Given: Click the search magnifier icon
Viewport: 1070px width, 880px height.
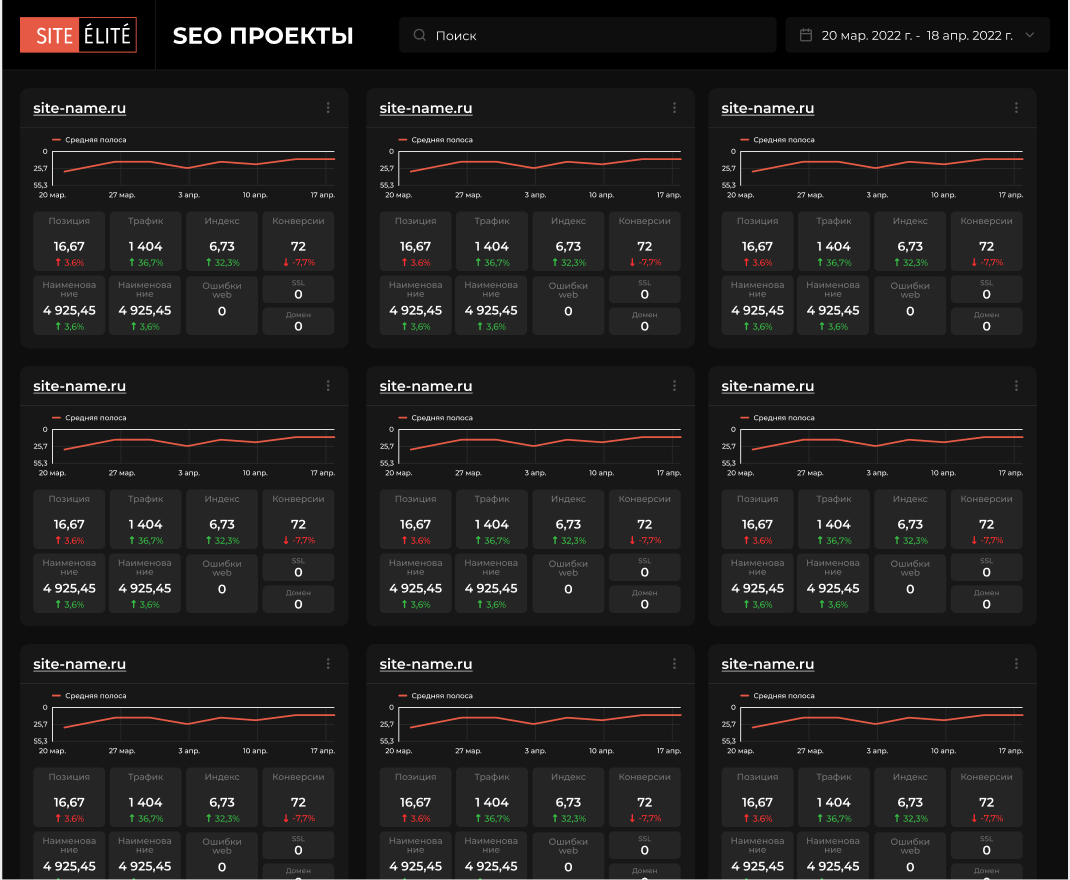Looking at the screenshot, I should (420, 35).
